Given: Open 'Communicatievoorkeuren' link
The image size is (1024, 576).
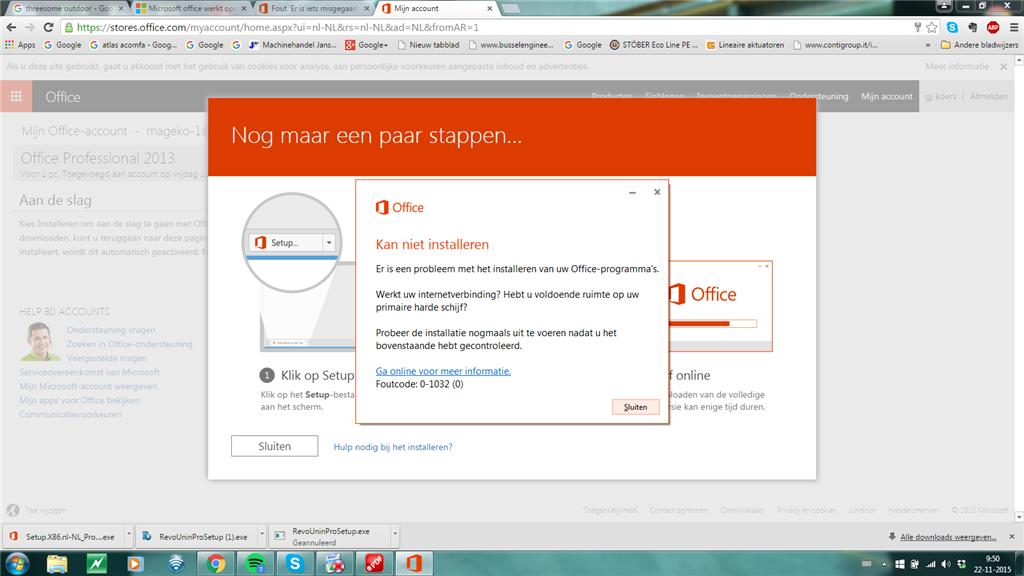Looking at the screenshot, I should (71, 415).
